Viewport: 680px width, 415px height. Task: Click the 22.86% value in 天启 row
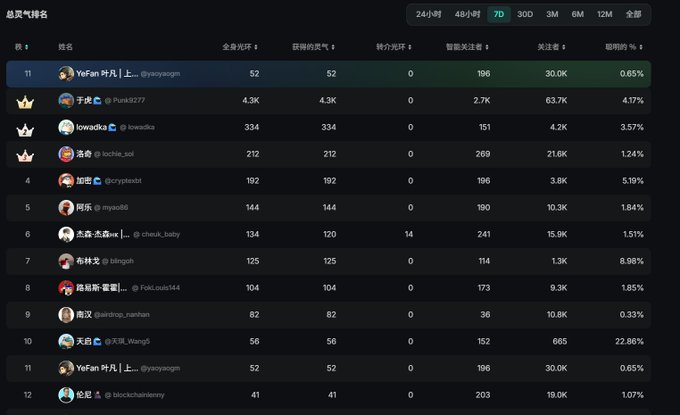[x=629, y=341]
